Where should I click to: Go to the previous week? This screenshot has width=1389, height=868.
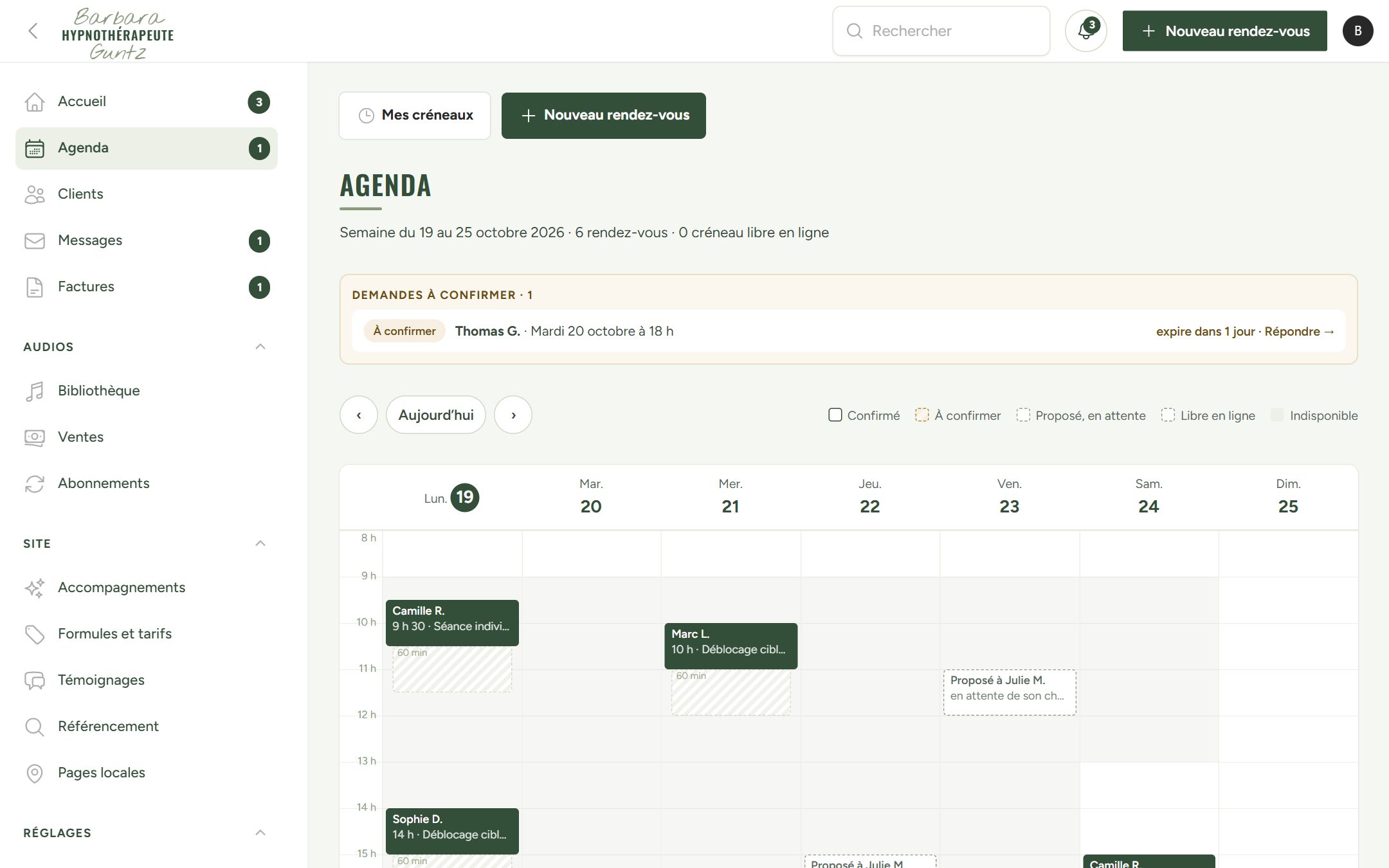[359, 415]
